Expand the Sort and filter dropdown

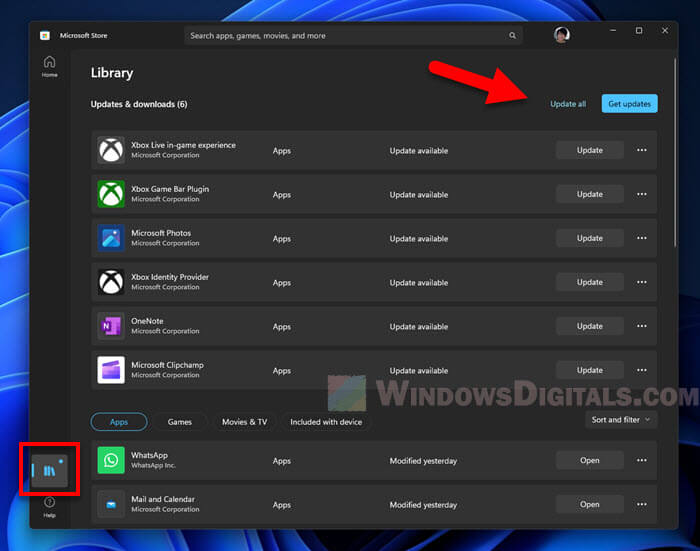621,420
